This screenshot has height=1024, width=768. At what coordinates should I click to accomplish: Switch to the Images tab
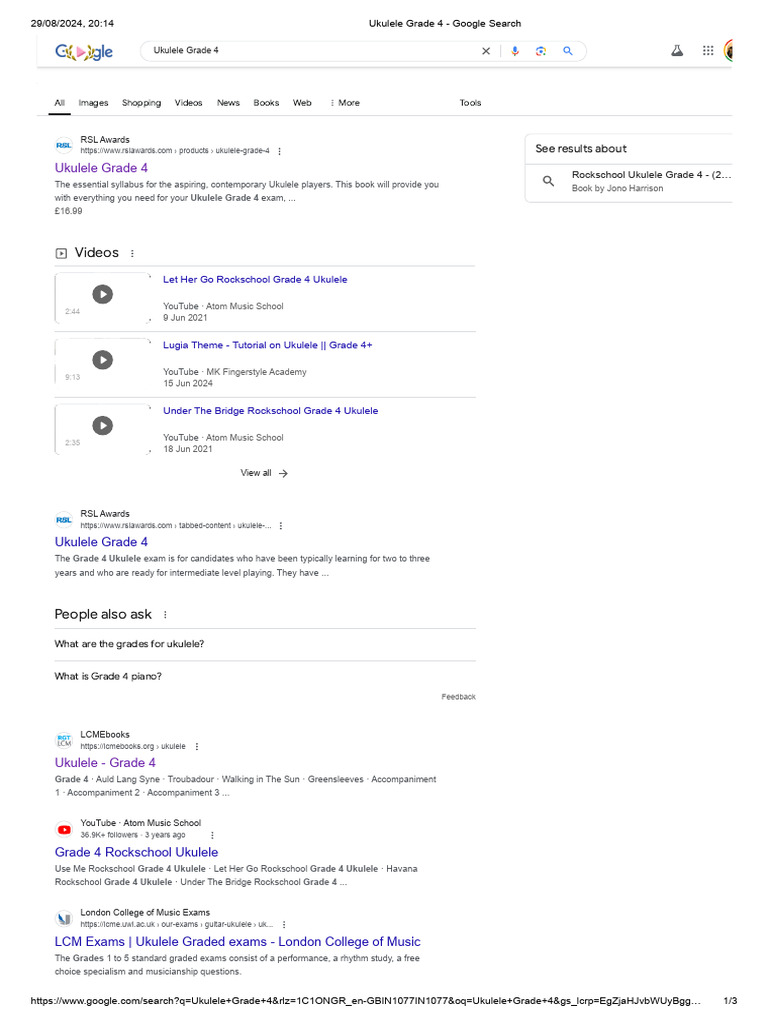pyautogui.click(x=93, y=103)
